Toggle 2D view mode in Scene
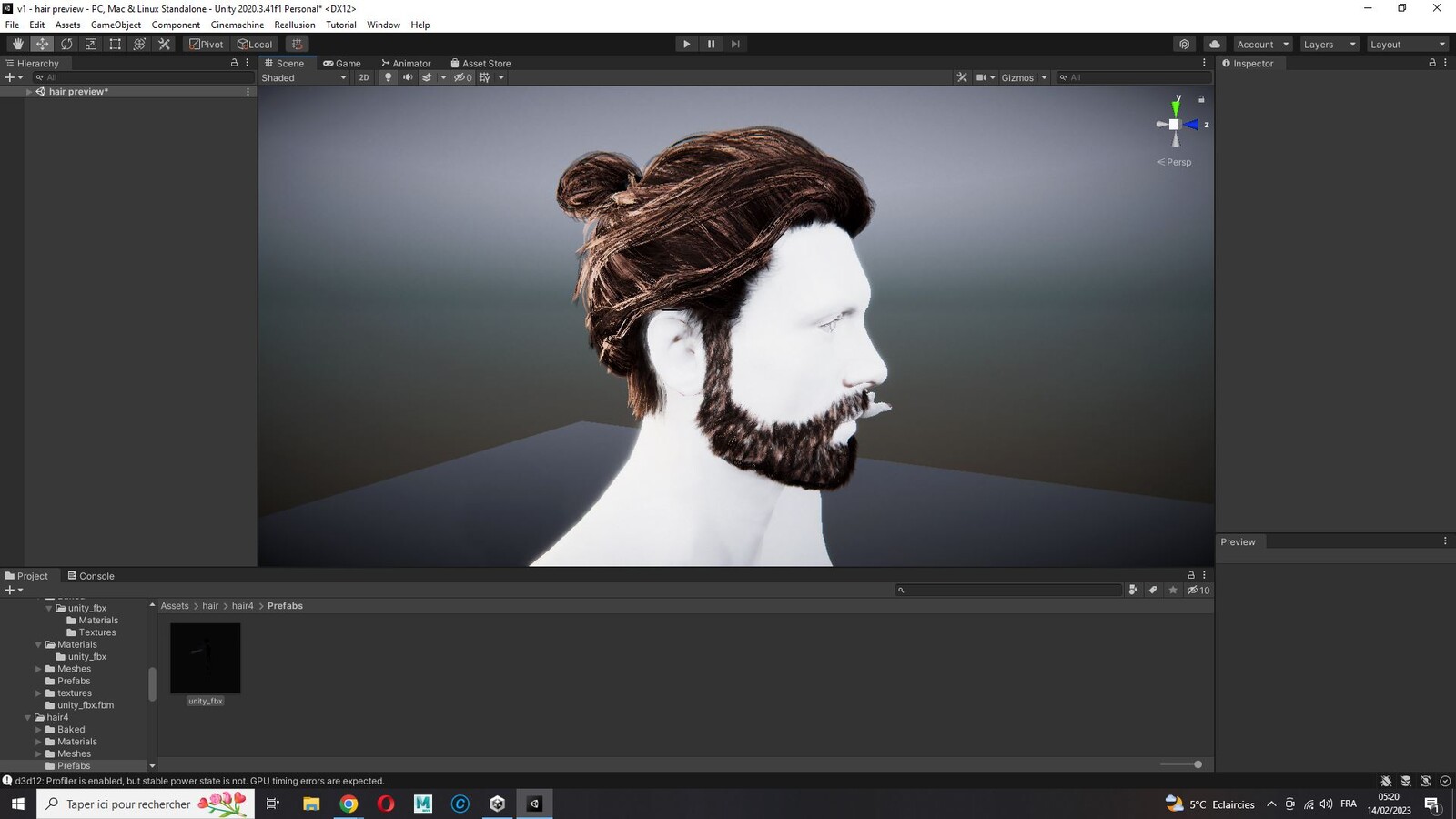This screenshot has height=819, width=1456. [364, 77]
